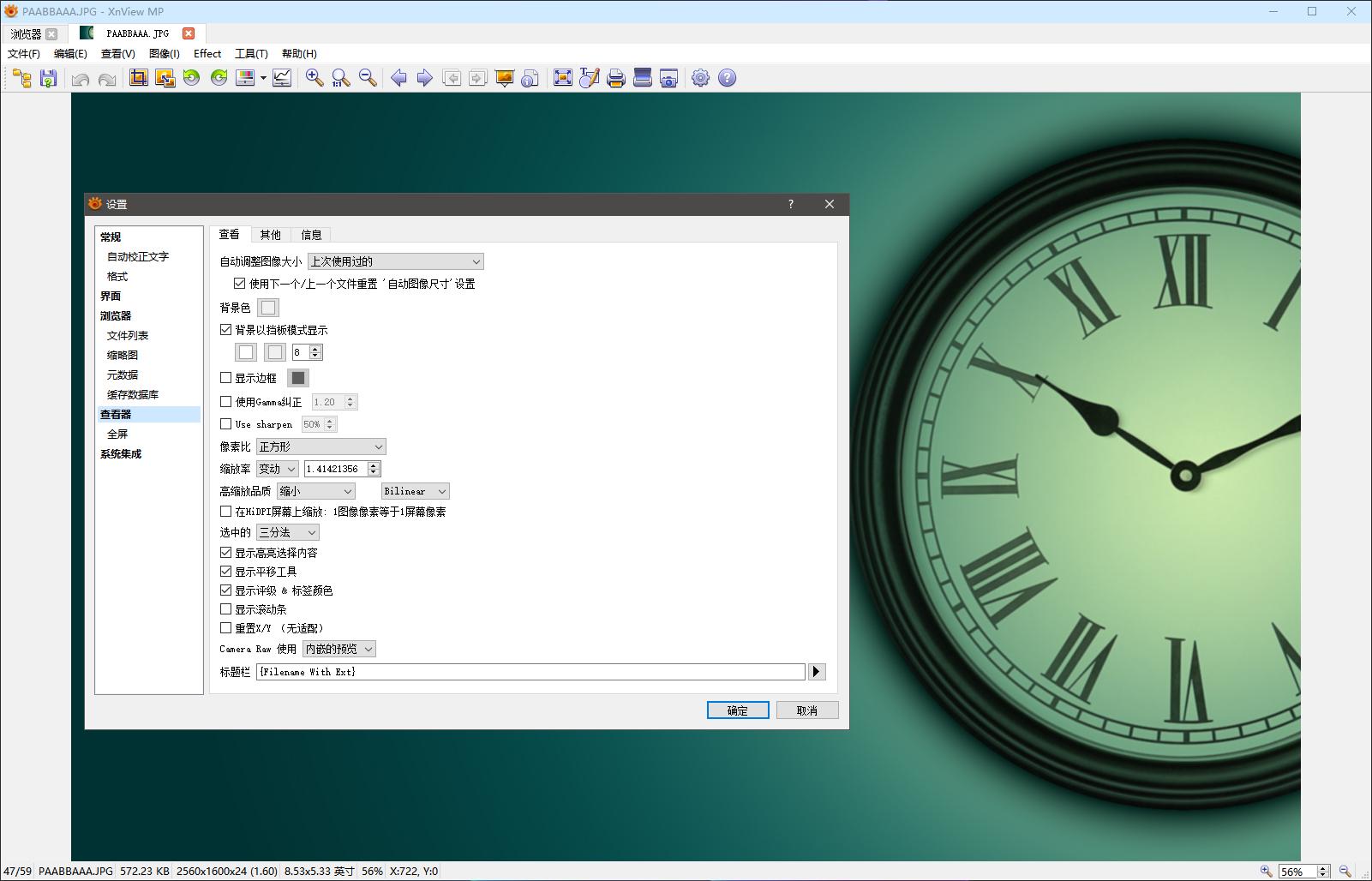Open the Scan (scanner) toolbar icon
Screen dimensions: 1372x881
[642, 78]
